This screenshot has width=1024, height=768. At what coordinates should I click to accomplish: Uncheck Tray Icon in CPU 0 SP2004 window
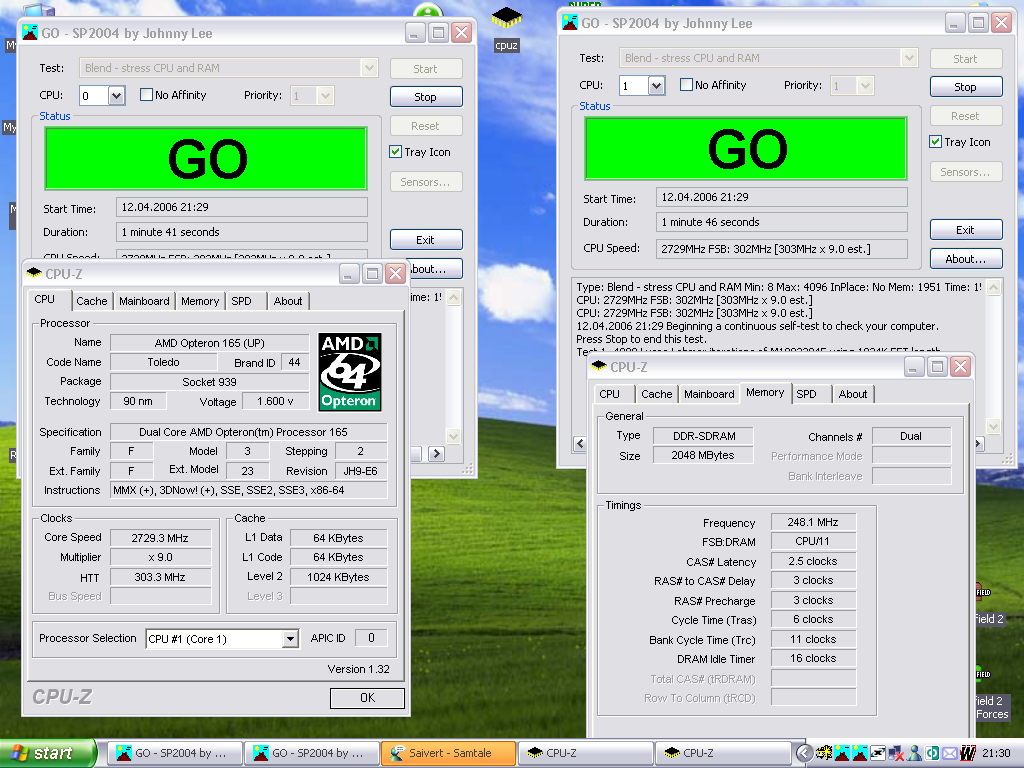(x=395, y=152)
